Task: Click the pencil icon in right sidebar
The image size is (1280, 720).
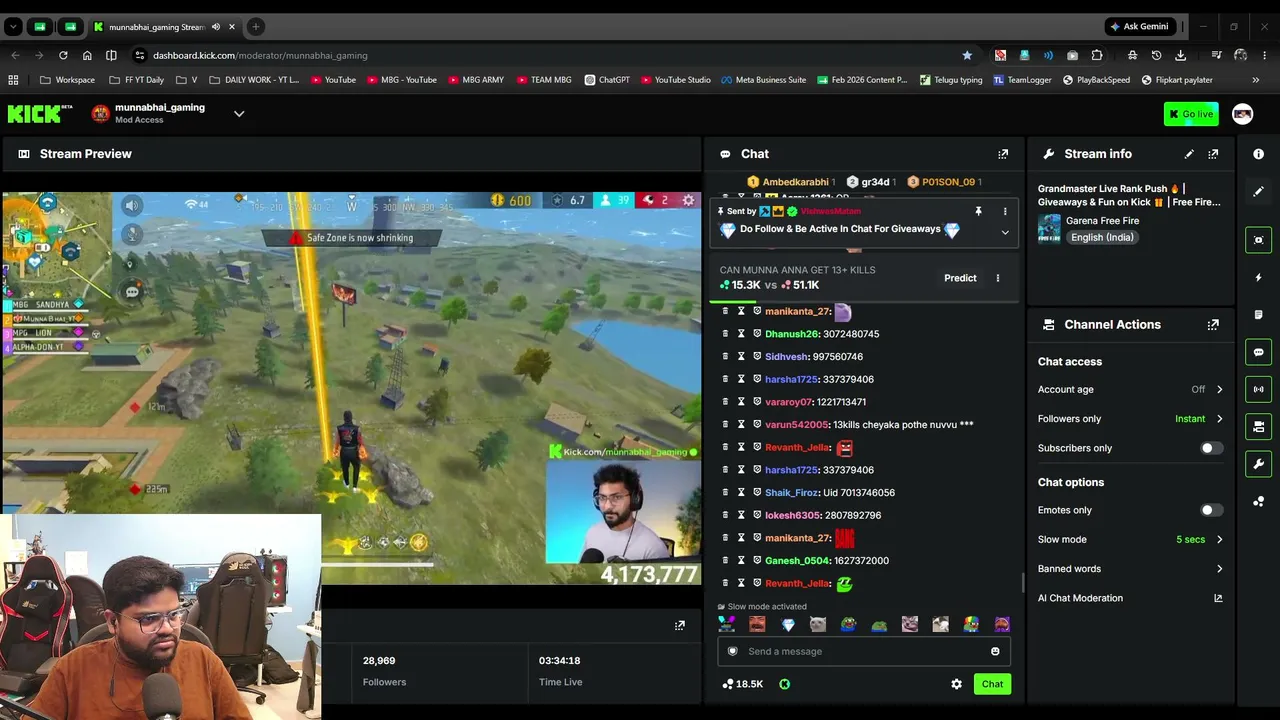Action: tap(1258, 191)
